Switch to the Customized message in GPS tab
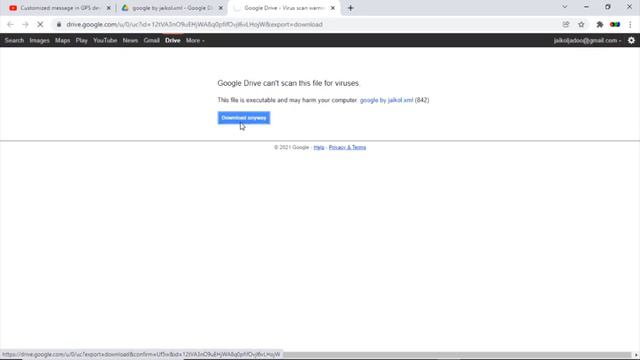The image size is (640, 360). 60,8
